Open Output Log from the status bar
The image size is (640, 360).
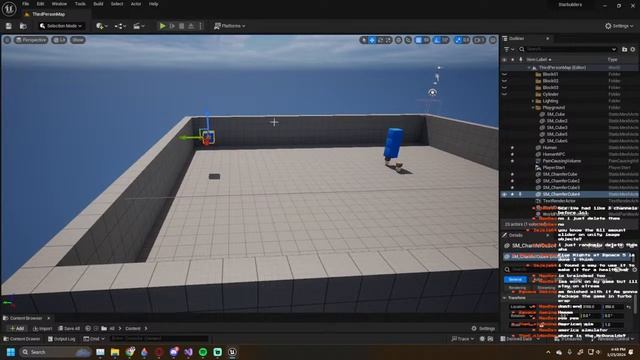point(62,339)
